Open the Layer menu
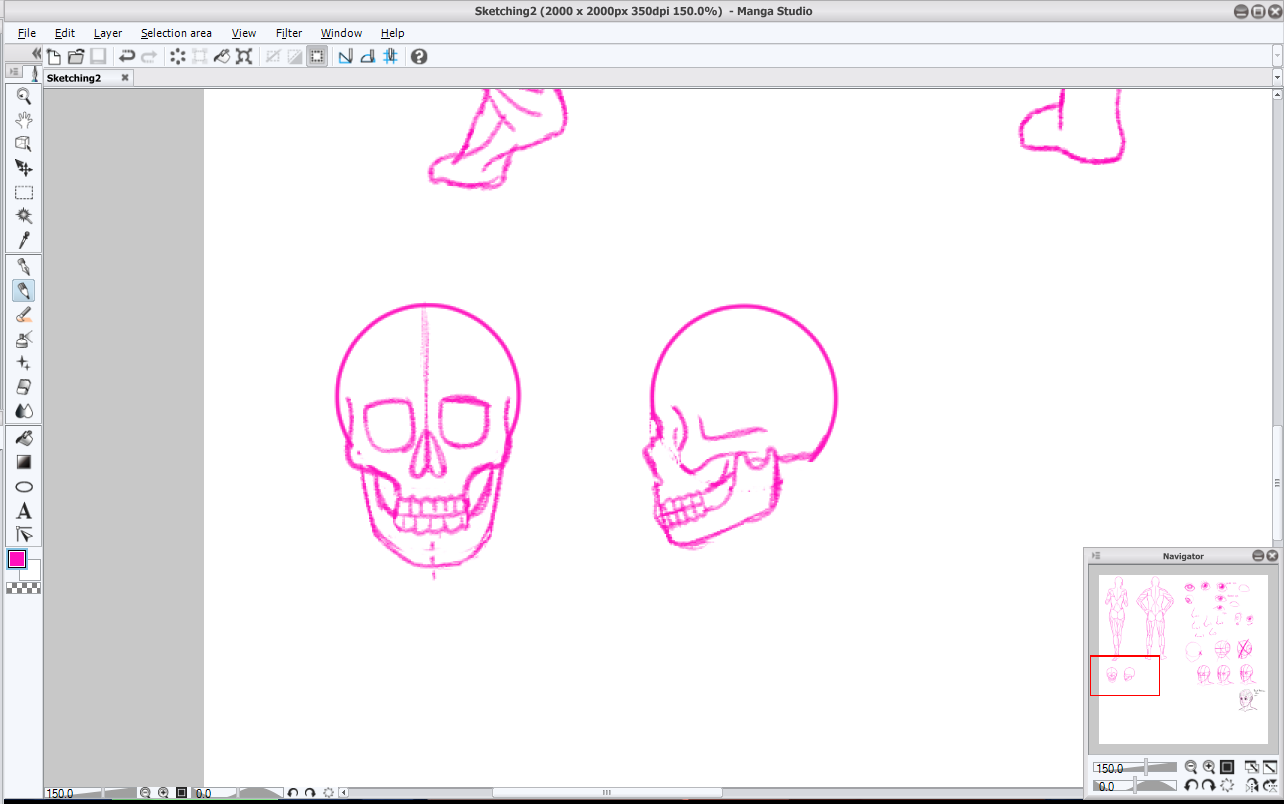Screen dimensions: 1284x804 pyautogui.click(x=107, y=33)
